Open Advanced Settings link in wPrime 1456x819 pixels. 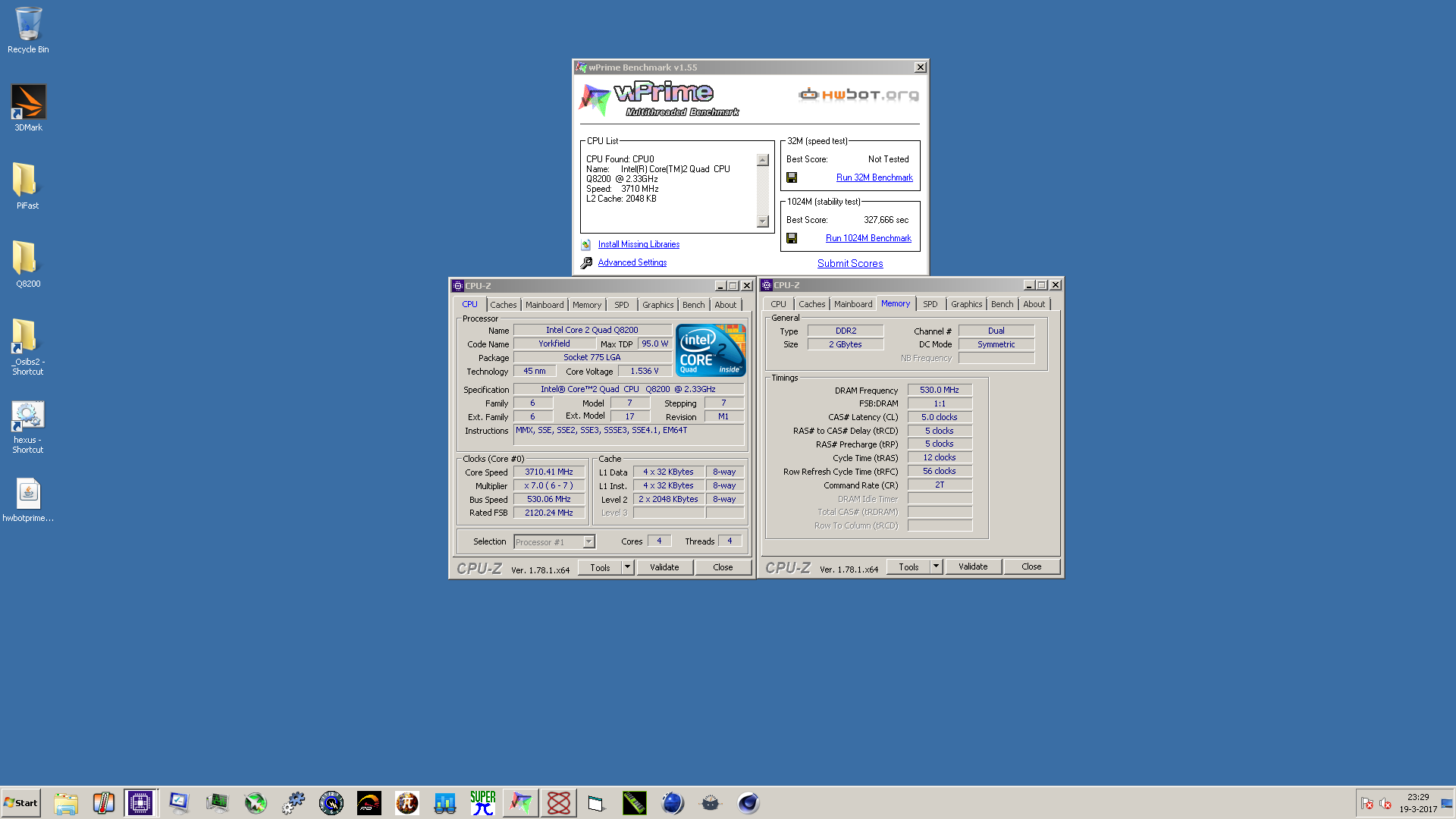click(x=632, y=262)
